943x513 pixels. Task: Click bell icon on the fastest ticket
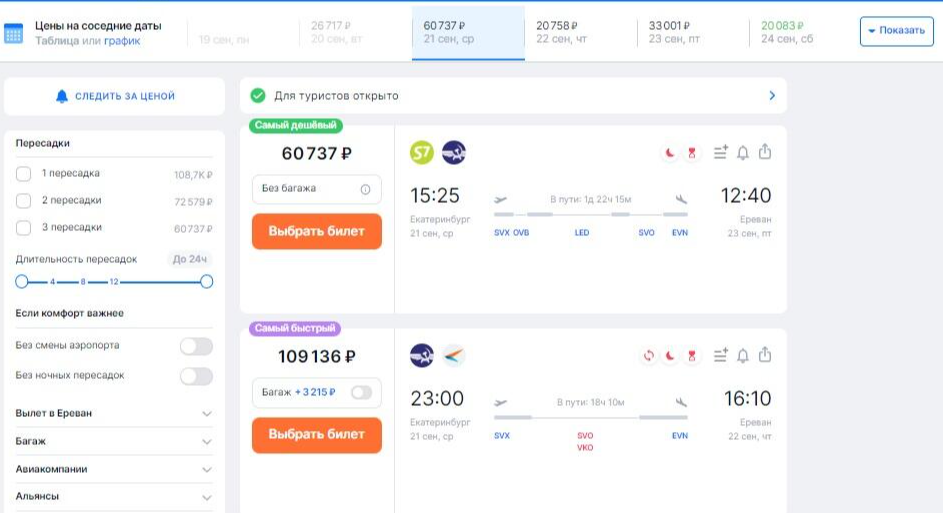click(743, 355)
